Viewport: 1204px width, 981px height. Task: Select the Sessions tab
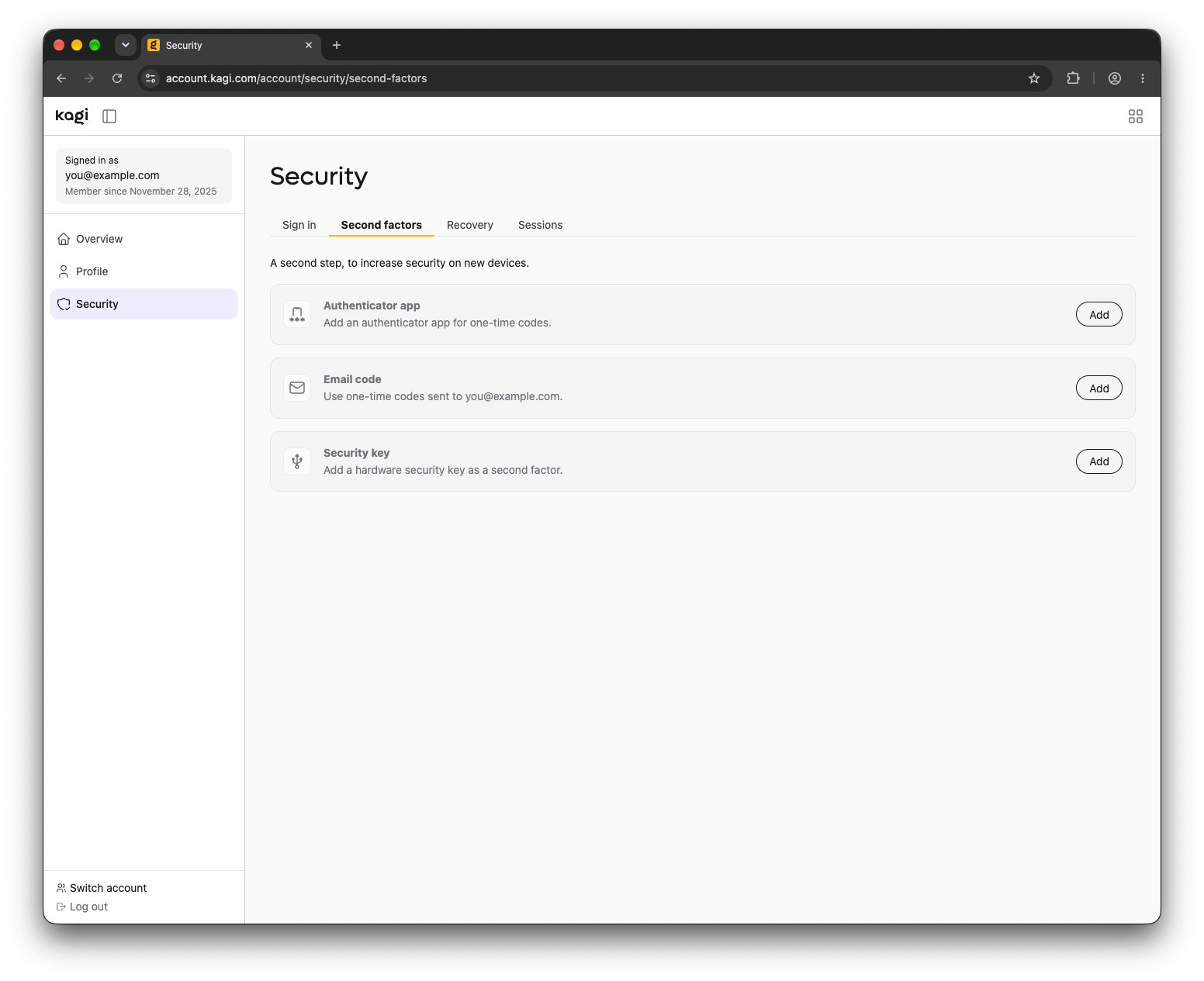[x=541, y=225]
